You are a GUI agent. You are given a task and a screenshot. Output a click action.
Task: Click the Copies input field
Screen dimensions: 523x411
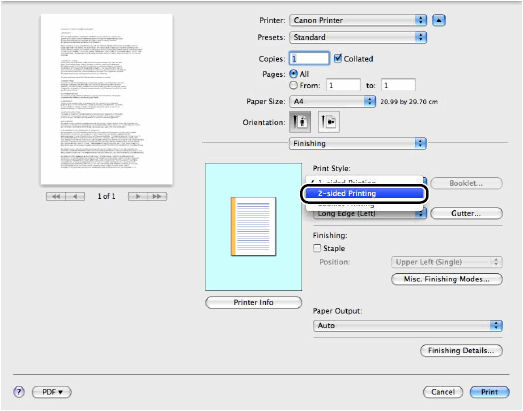(x=309, y=59)
